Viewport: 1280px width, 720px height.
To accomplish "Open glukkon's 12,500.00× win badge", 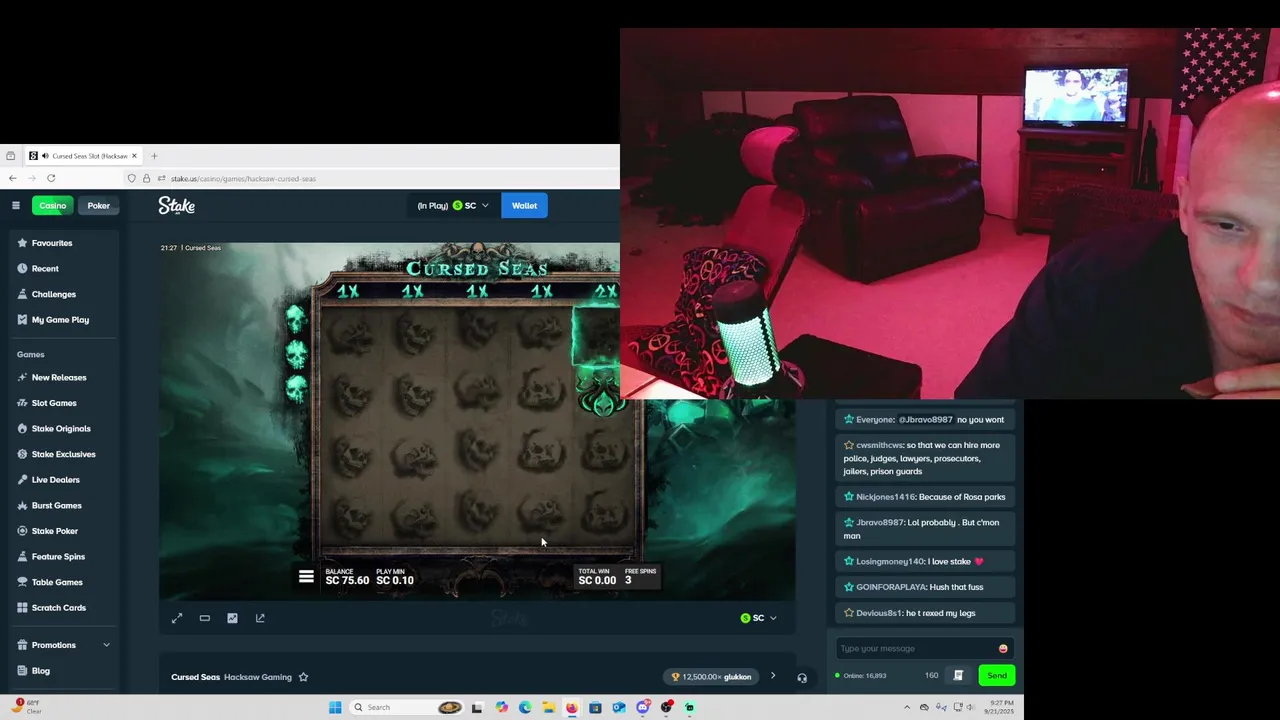I will (x=711, y=677).
